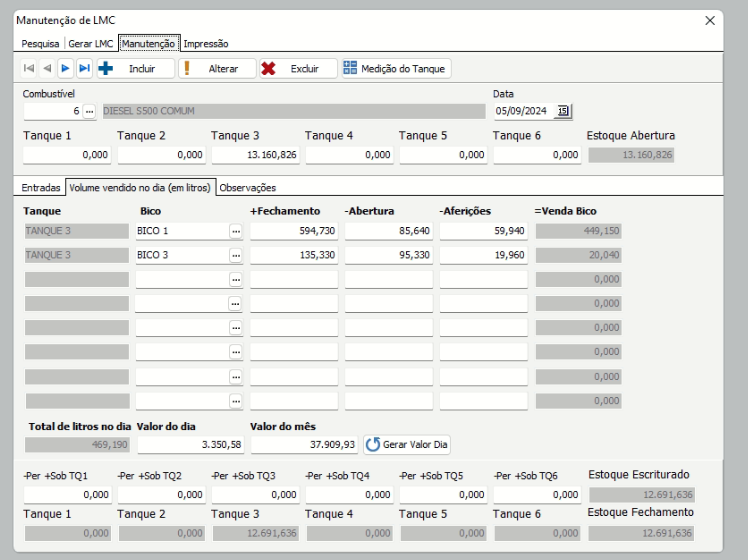The image size is (748, 560).
Task: Open lookup for BICO 3 row
Action: pos(236,254)
